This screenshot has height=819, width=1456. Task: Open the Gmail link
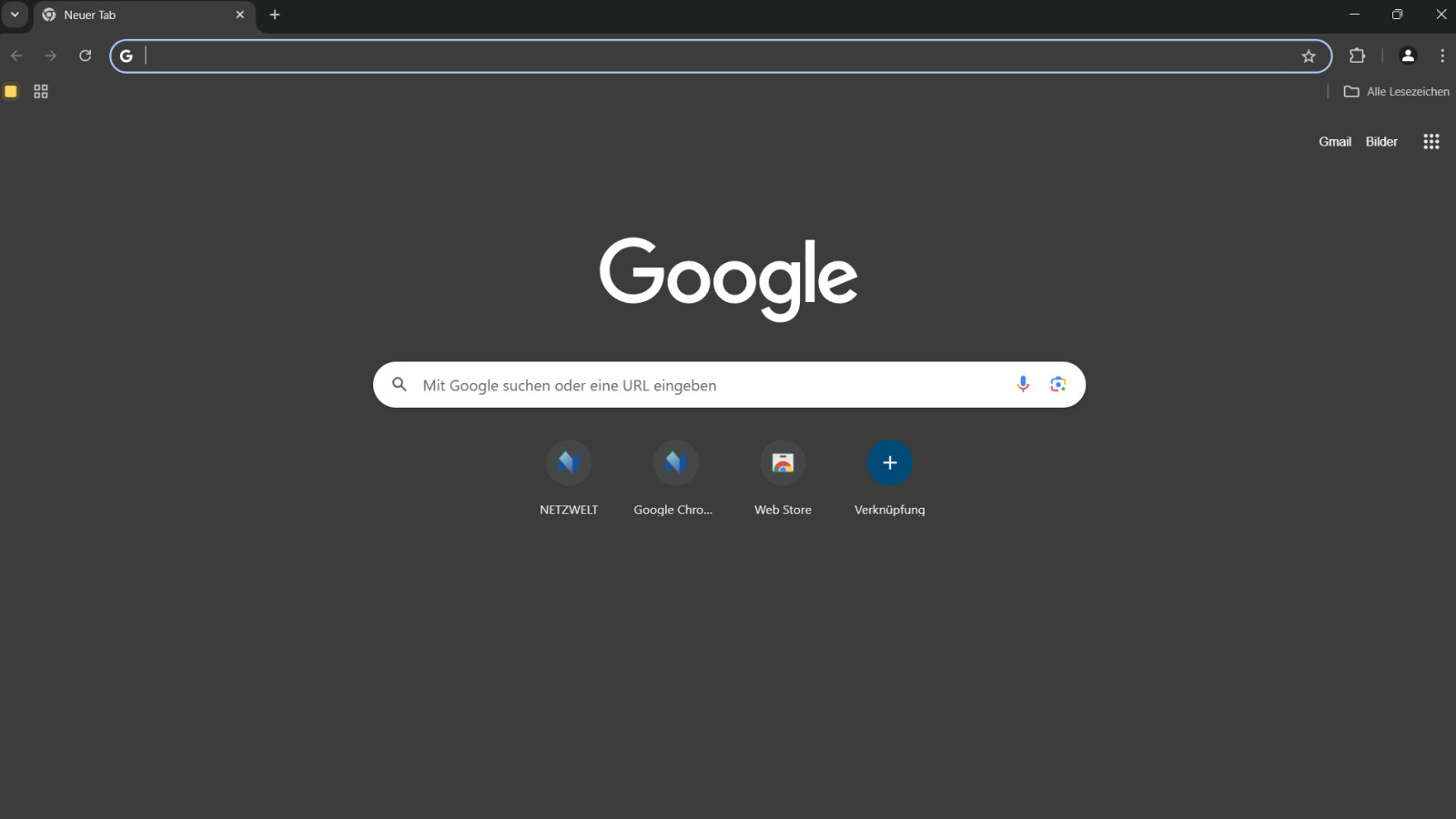click(1335, 142)
